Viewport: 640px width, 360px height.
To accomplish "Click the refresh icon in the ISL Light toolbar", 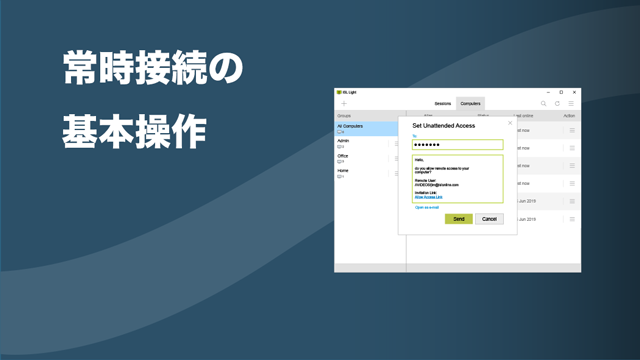I will 557,104.
